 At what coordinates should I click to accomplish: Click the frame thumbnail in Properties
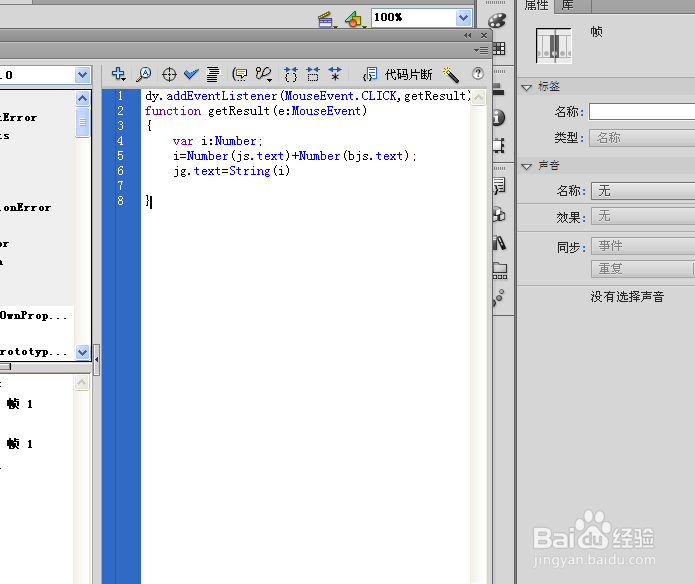click(554, 46)
